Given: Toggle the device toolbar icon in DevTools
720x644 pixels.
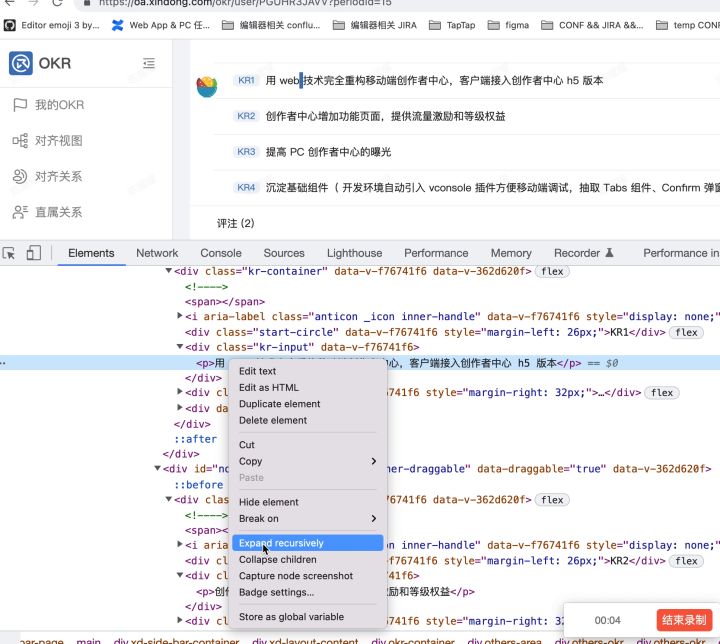Looking at the screenshot, I should click(33, 253).
